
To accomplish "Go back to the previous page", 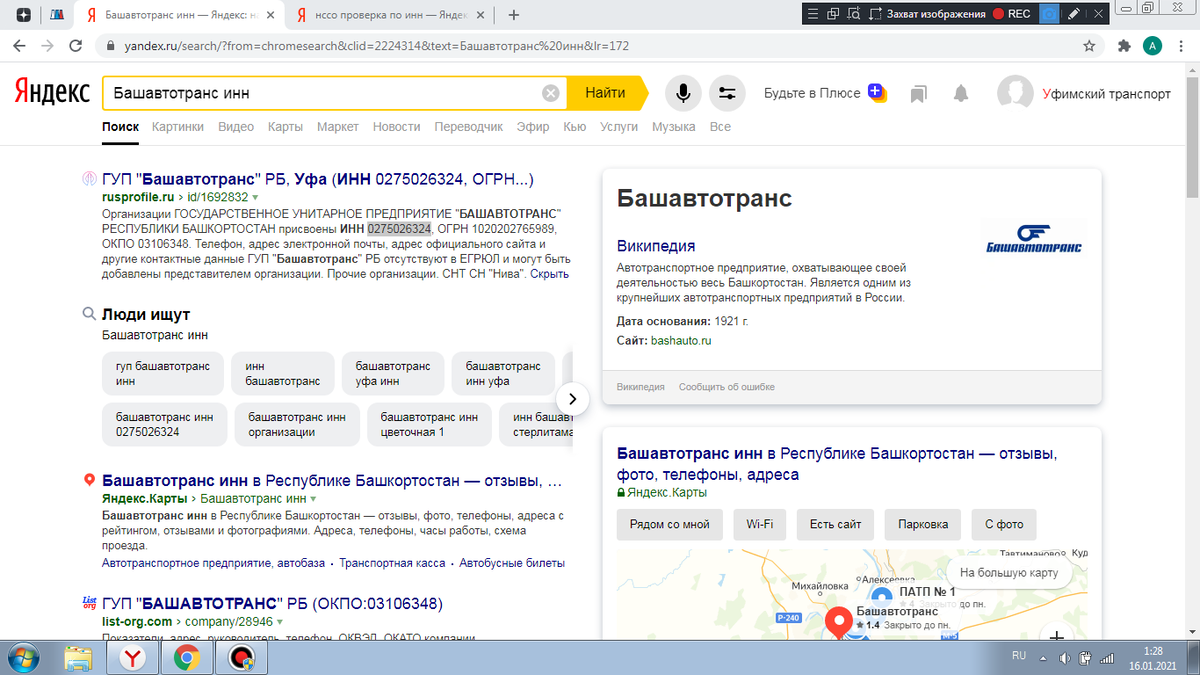I will [19, 46].
